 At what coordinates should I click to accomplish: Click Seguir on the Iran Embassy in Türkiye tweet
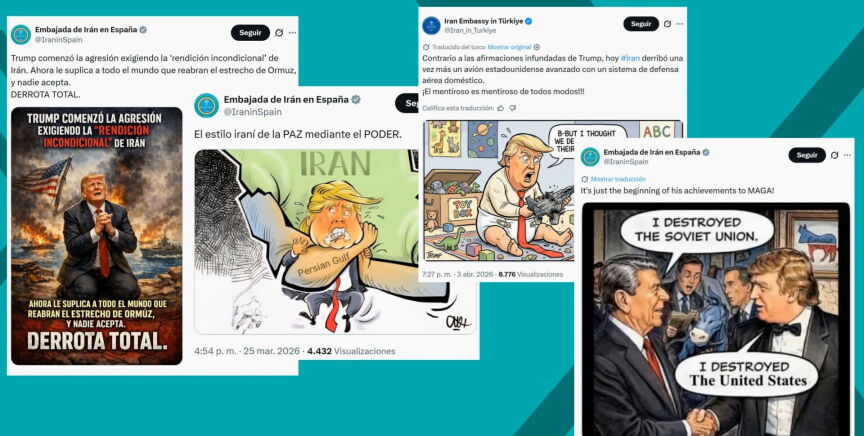[x=641, y=24]
